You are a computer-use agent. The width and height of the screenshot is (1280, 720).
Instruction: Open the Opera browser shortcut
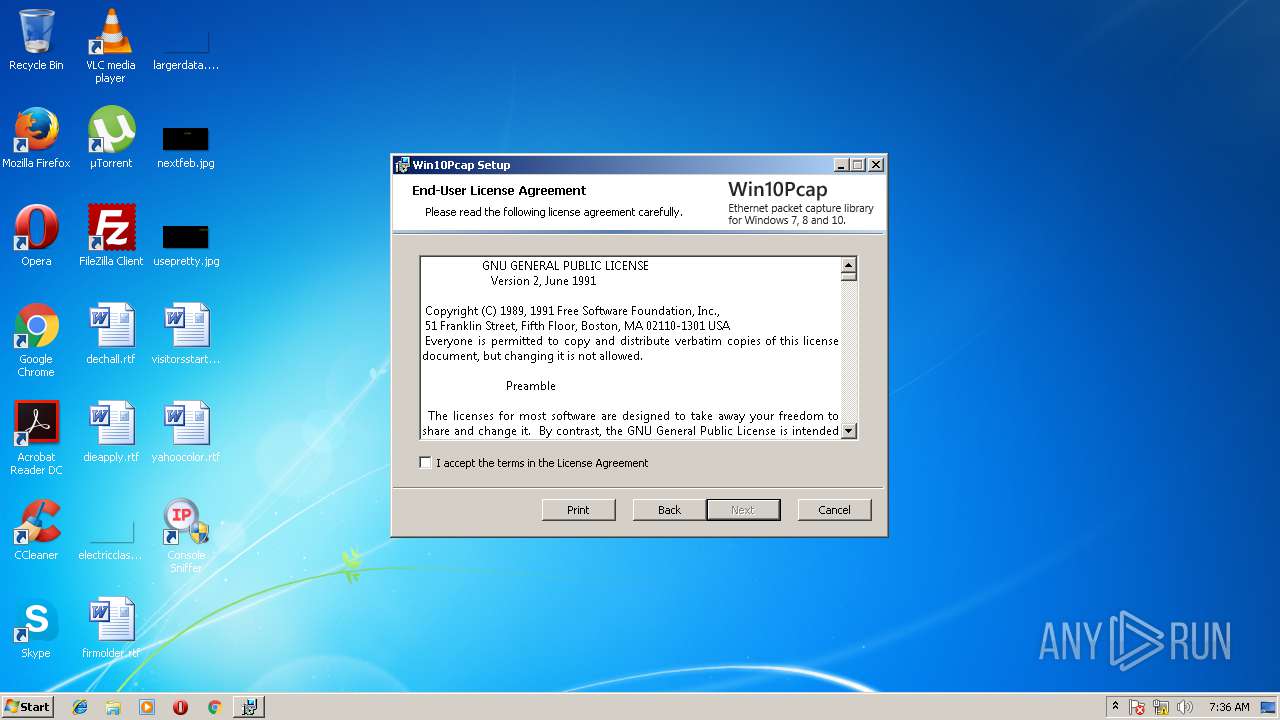(36, 236)
